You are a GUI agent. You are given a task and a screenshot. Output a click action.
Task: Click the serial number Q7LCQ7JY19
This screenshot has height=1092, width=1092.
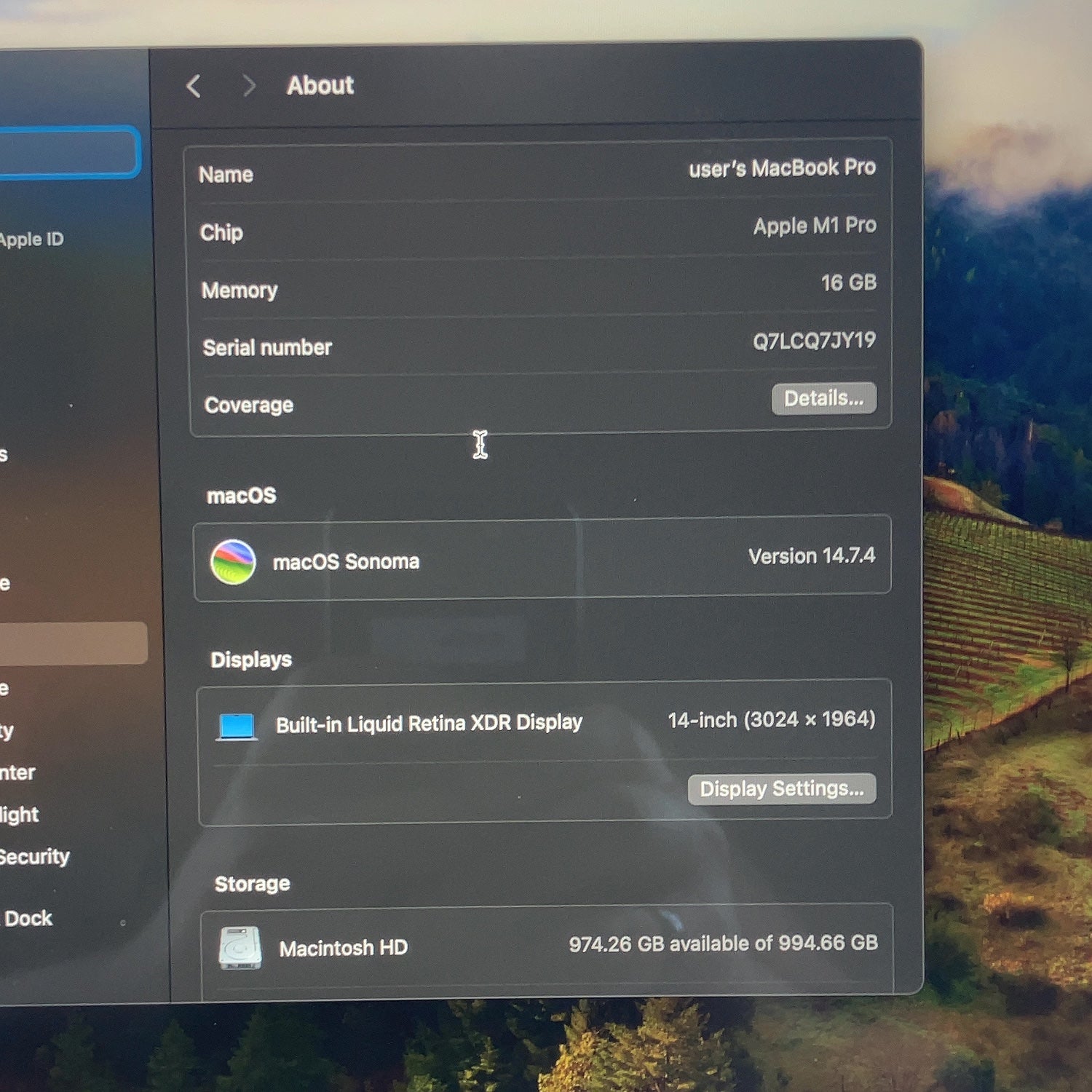(x=814, y=341)
